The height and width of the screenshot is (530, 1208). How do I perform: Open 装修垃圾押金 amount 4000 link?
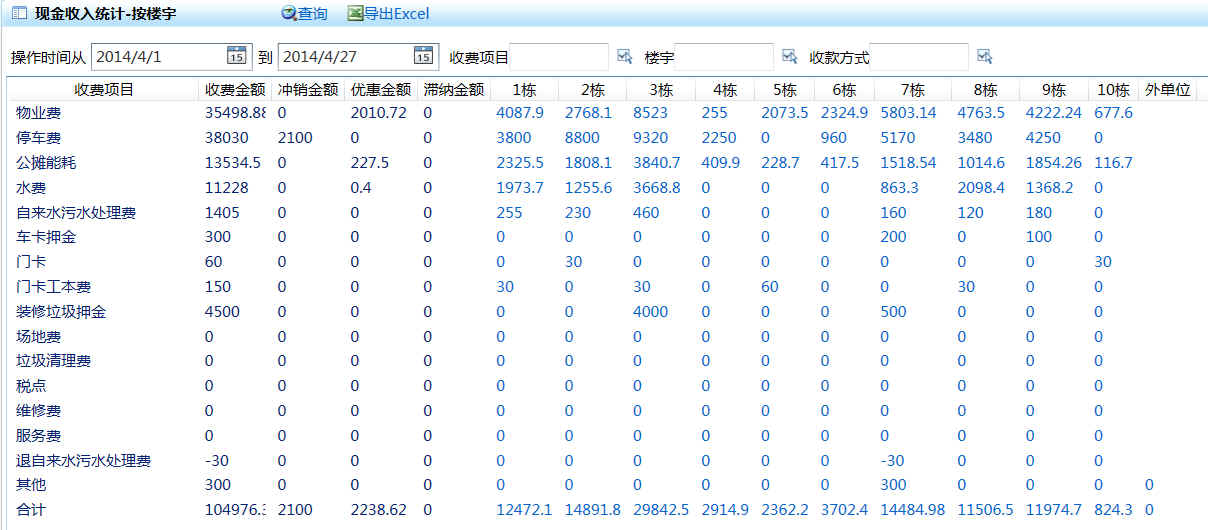[651, 312]
